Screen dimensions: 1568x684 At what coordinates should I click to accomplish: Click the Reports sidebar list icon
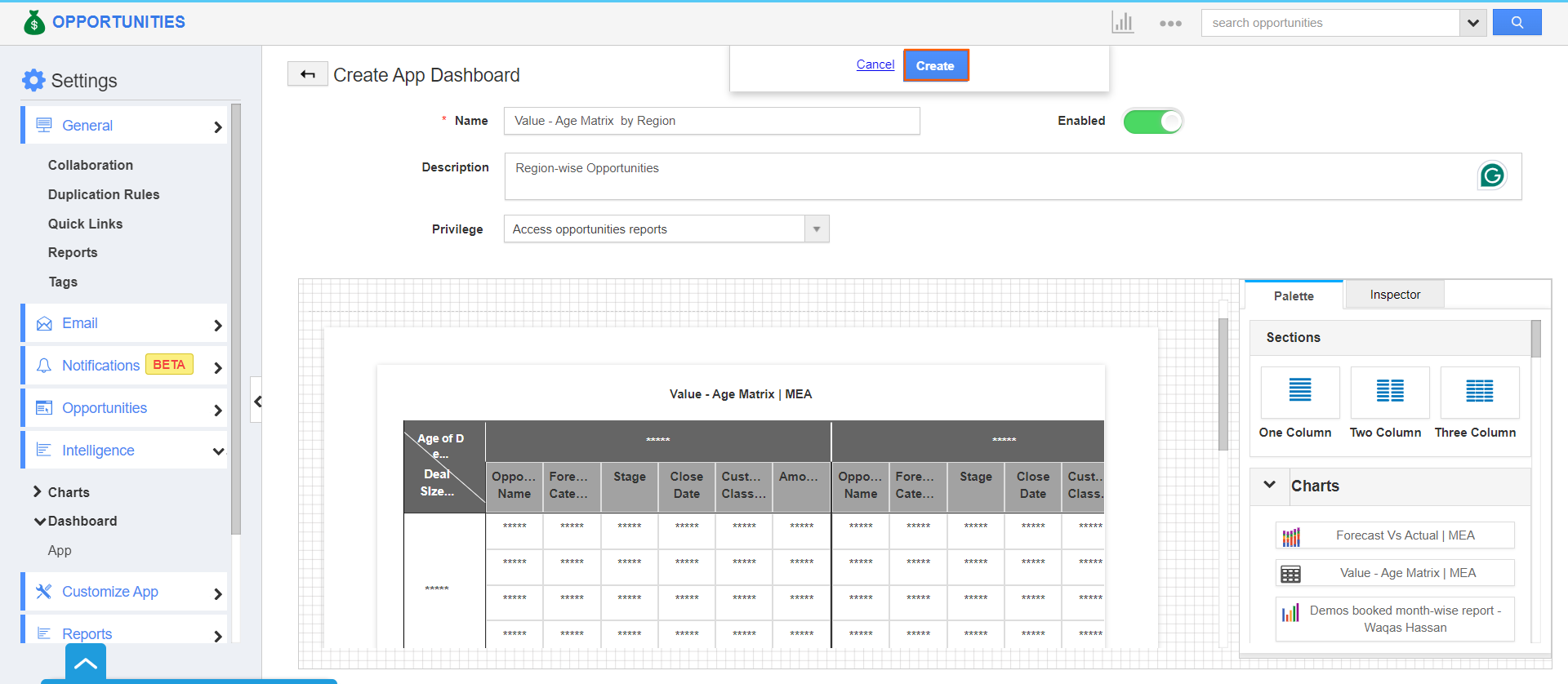(x=44, y=633)
